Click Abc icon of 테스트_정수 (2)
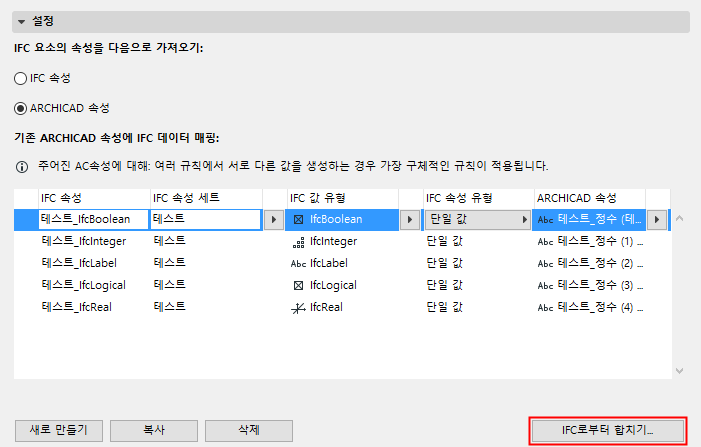The height and width of the screenshot is (447, 701). (x=545, y=264)
